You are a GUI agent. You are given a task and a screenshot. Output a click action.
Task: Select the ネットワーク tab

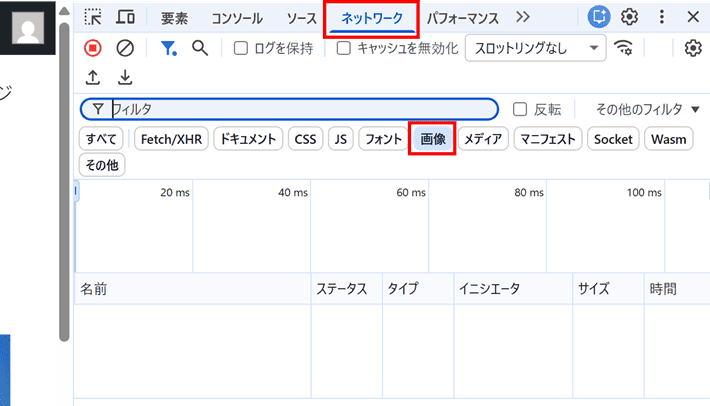[372, 18]
